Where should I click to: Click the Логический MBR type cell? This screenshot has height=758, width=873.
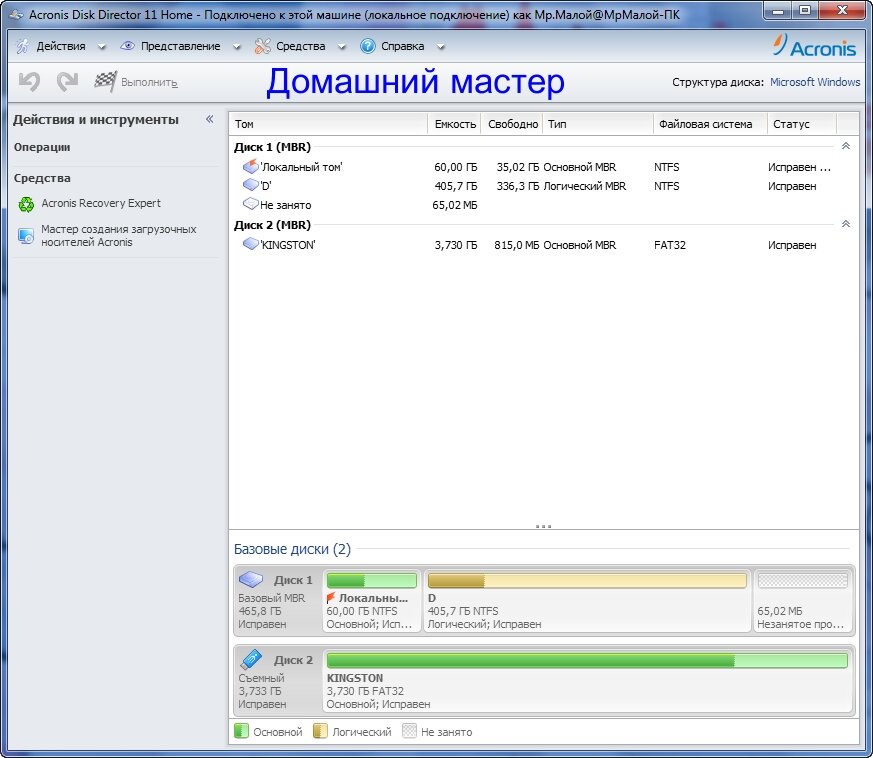tap(585, 185)
